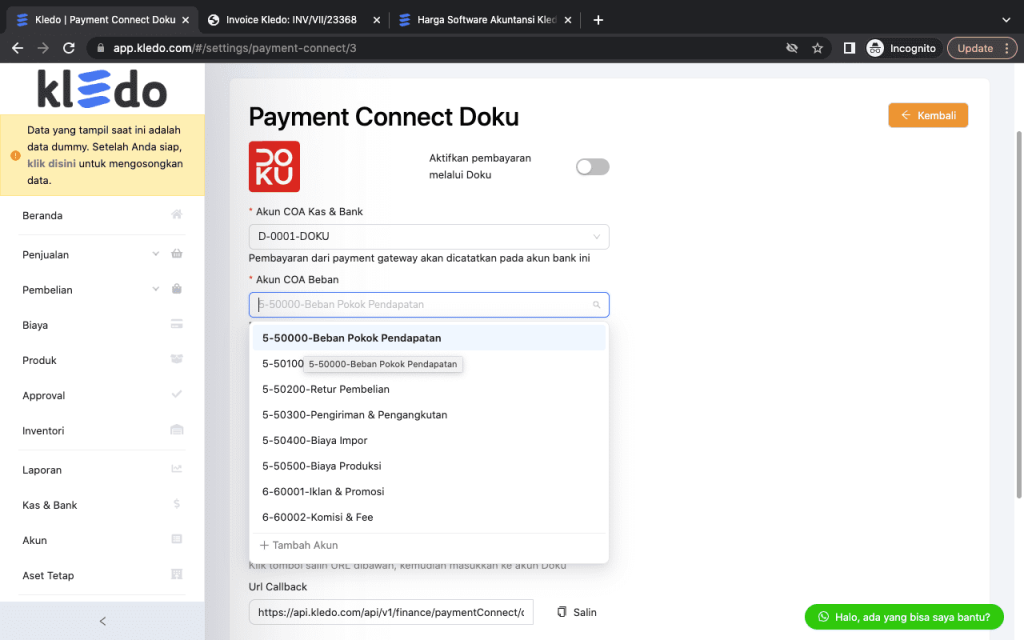This screenshot has width=1024, height=640.
Task: Open a new browser tab with plus icon
Action: tap(598, 20)
